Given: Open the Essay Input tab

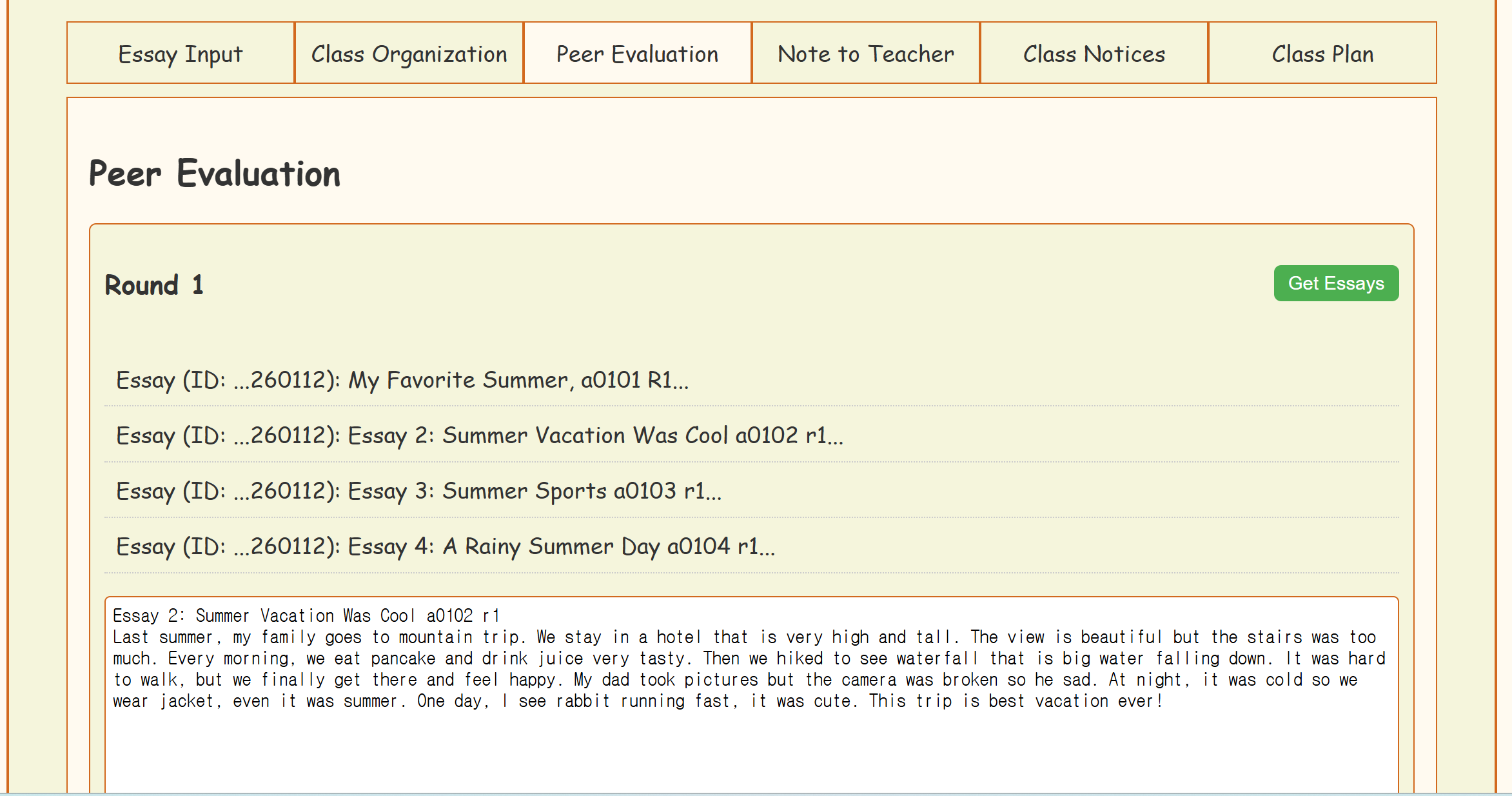Looking at the screenshot, I should 181,54.
